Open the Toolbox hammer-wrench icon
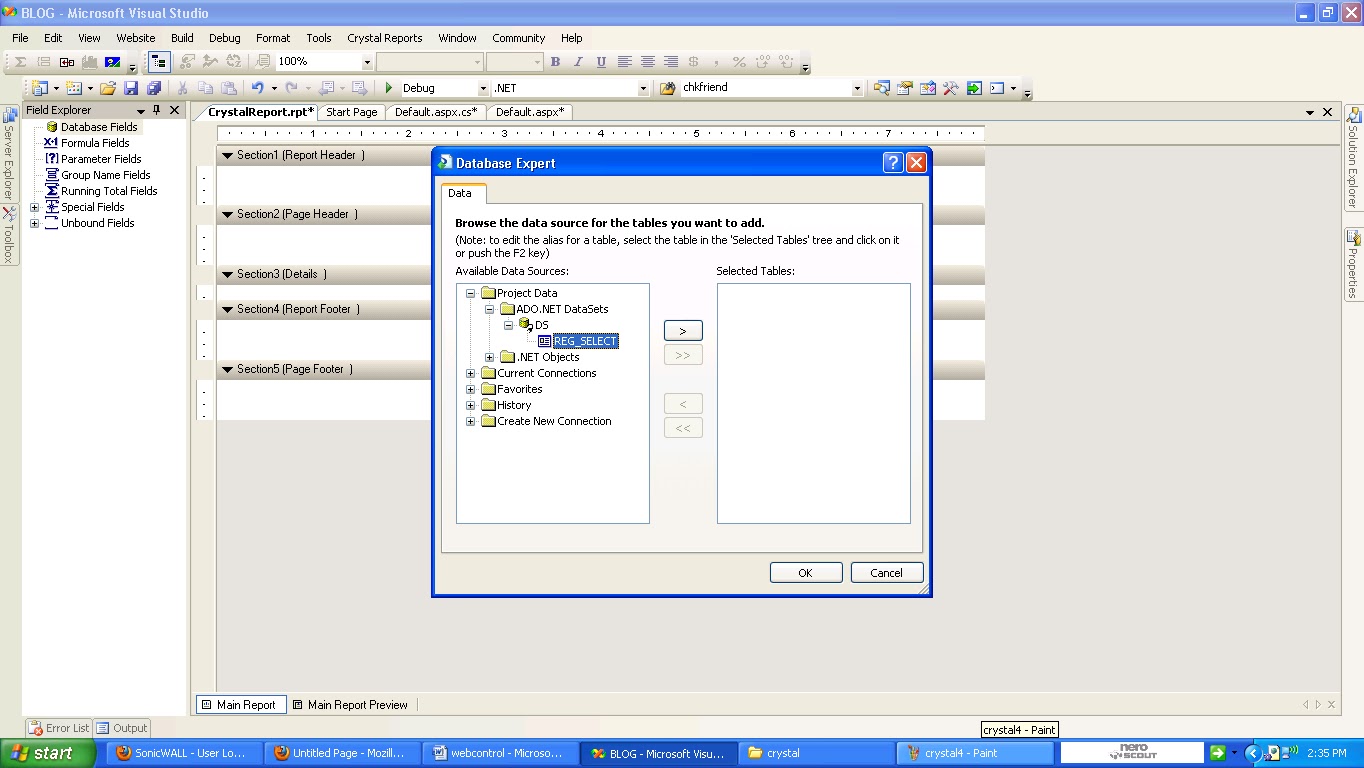This screenshot has width=1364, height=768. (950, 88)
